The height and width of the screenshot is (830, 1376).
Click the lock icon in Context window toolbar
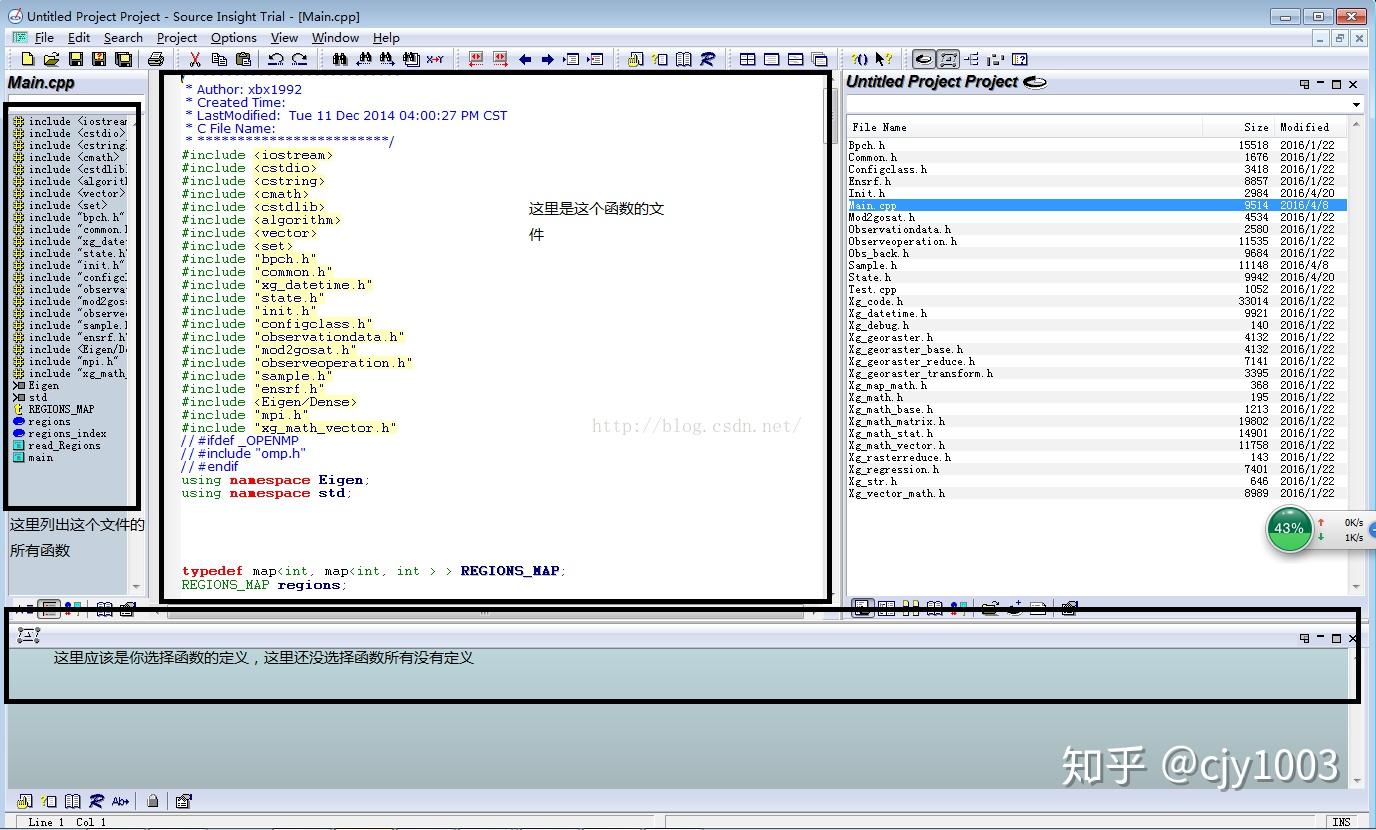152,801
